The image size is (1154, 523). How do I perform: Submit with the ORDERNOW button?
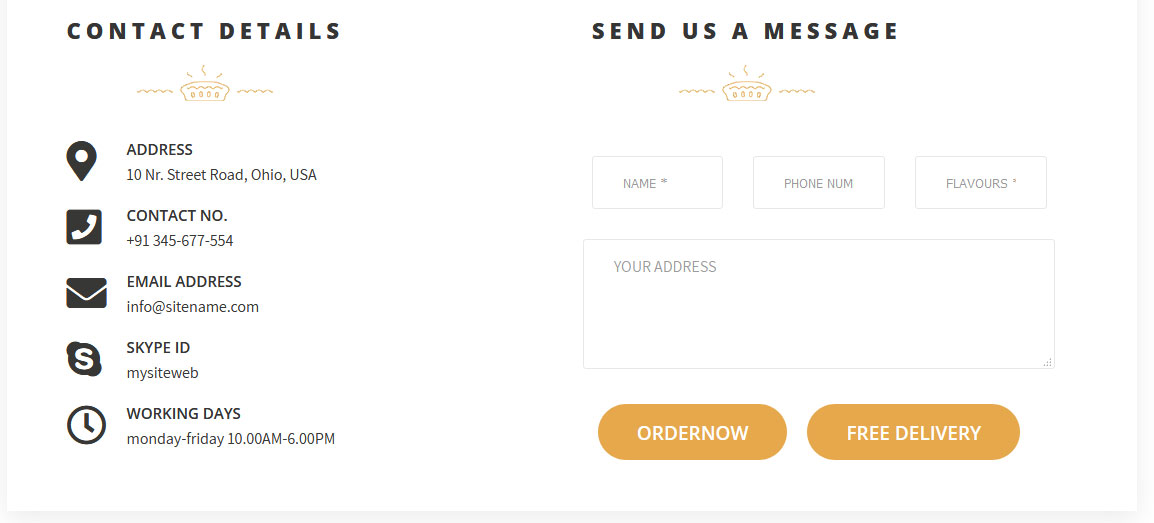coord(692,432)
